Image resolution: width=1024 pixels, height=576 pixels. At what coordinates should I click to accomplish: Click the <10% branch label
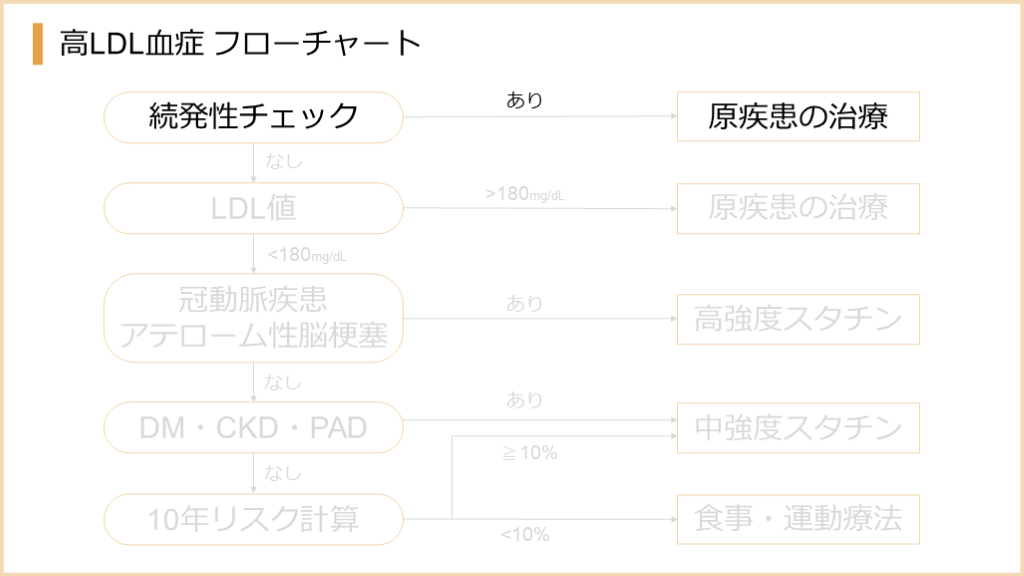coord(525,535)
